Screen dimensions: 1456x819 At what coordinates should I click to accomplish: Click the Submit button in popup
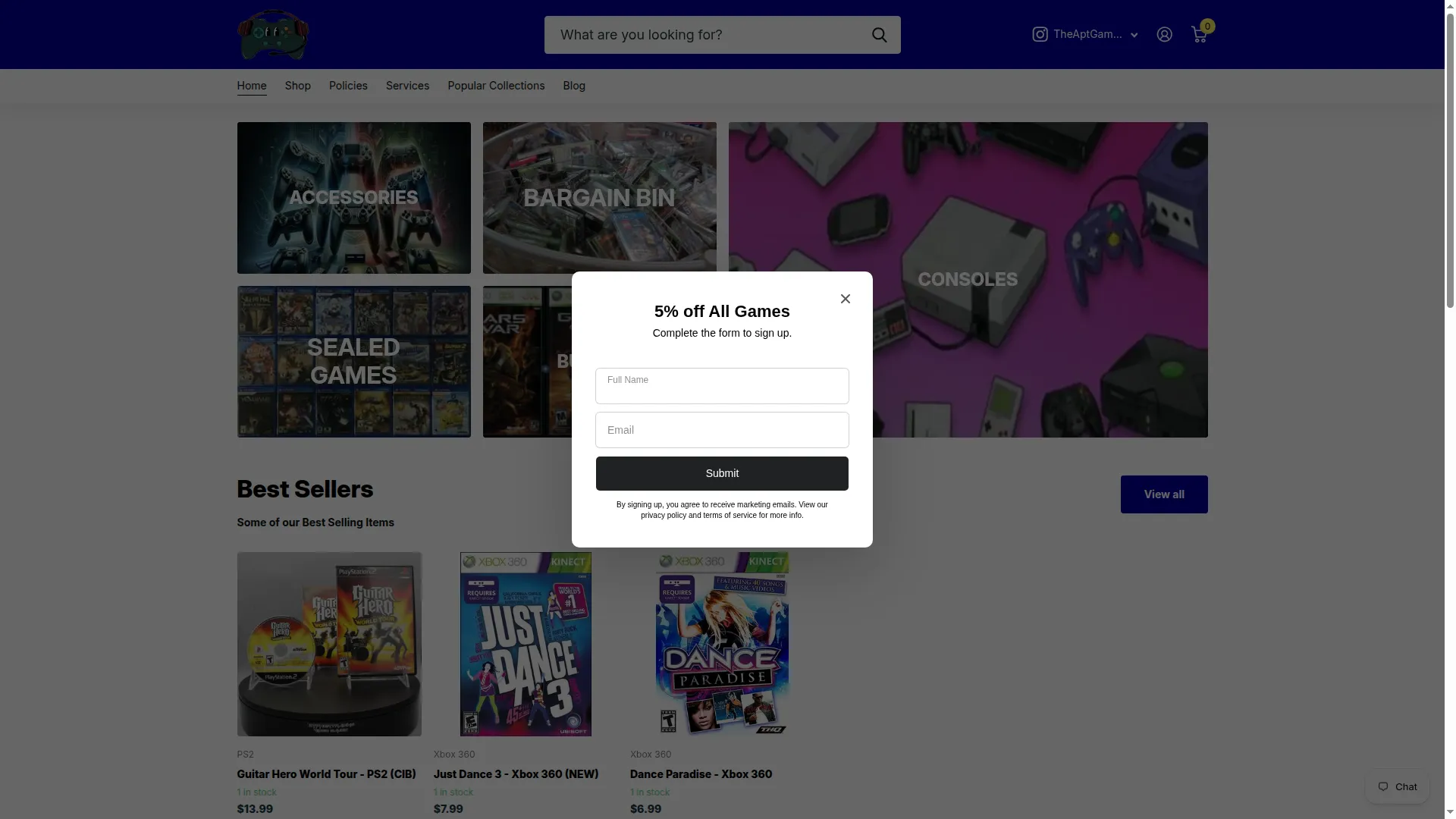pyautogui.click(x=722, y=473)
